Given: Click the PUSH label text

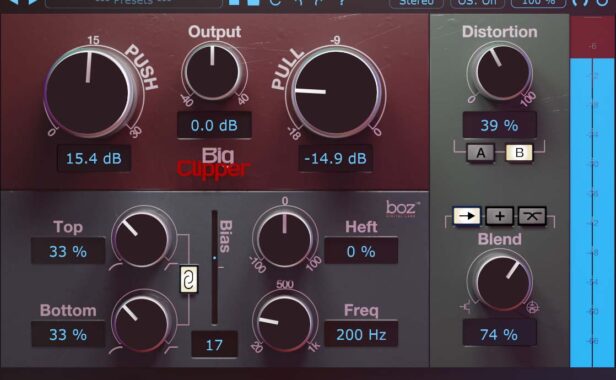Looking at the screenshot, I should [142, 67].
